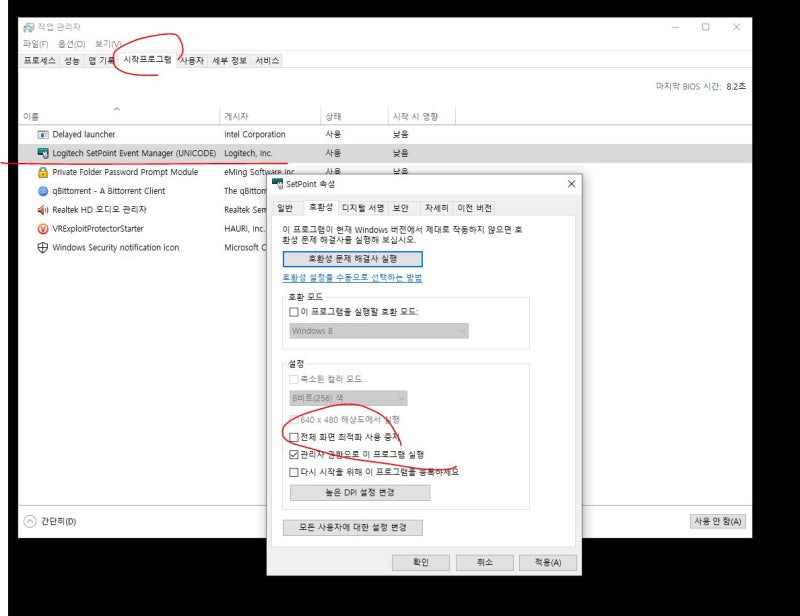Click the Logitech SetPoint Event Manager icon
Image resolution: width=800 pixels, height=616 pixels.
pyautogui.click(x=43, y=153)
